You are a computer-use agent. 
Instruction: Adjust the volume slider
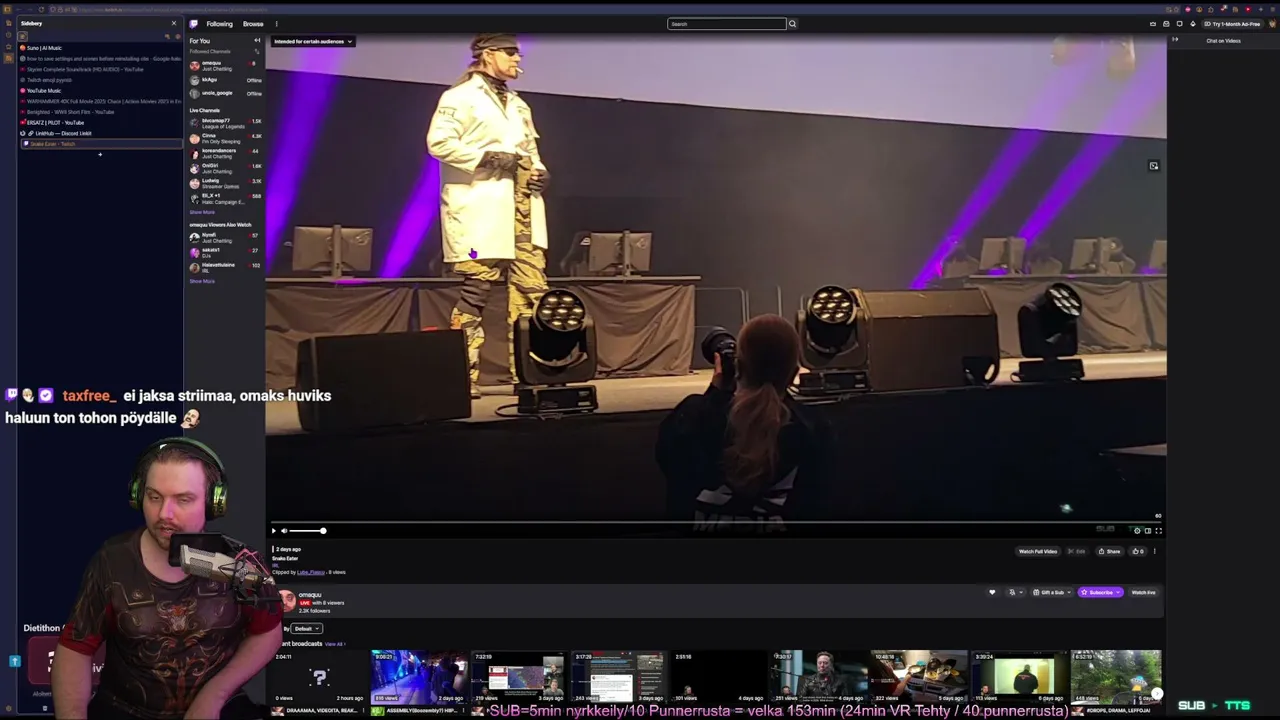(308, 531)
